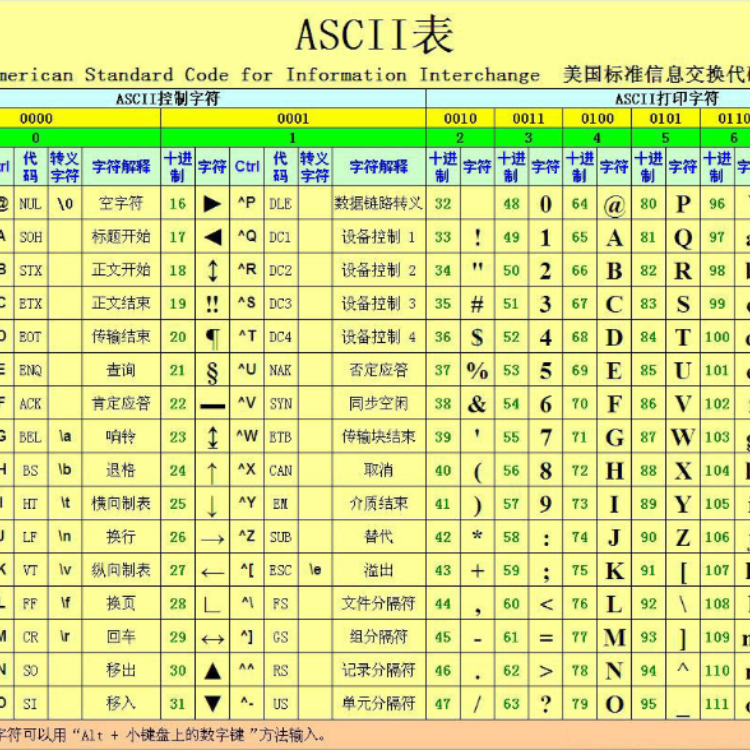Image resolution: width=750 pixels, height=750 pixels.
Task: Click the left arrow symbol for decimal 27
Action: click(212, 571)
